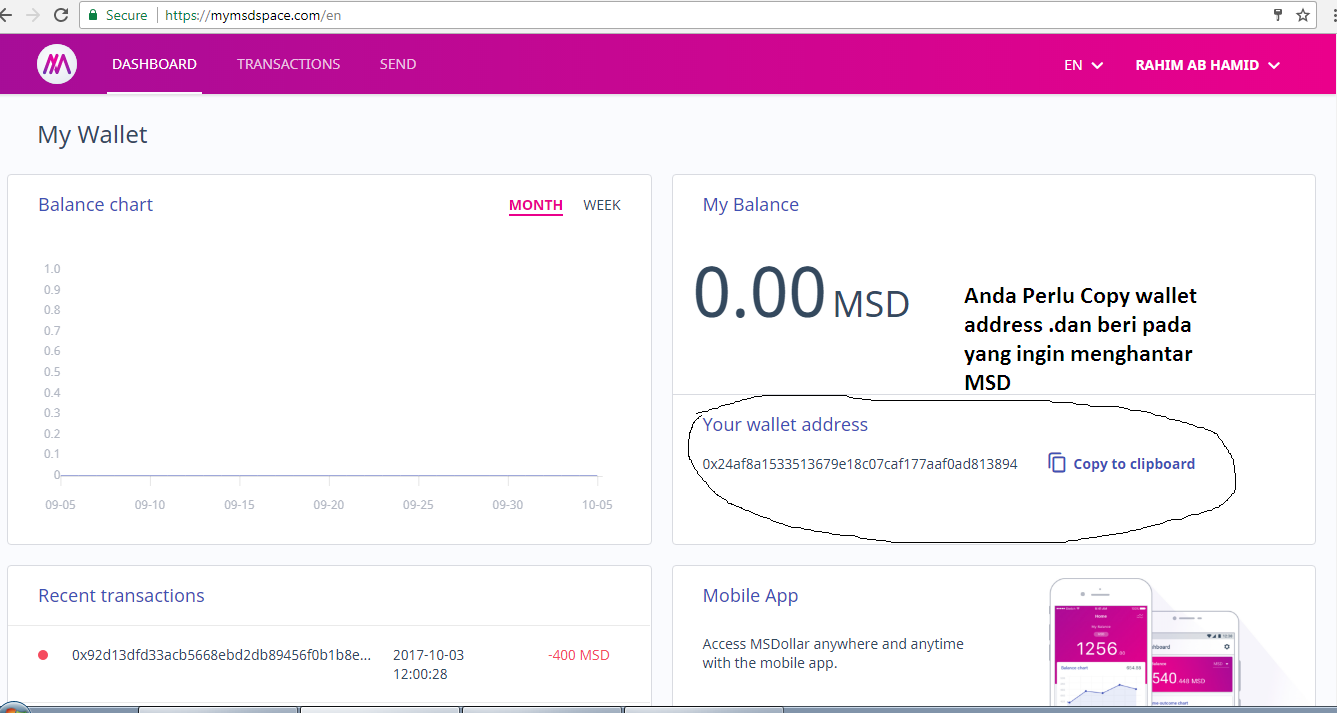Click the browser back arrow

coord(13,15)
